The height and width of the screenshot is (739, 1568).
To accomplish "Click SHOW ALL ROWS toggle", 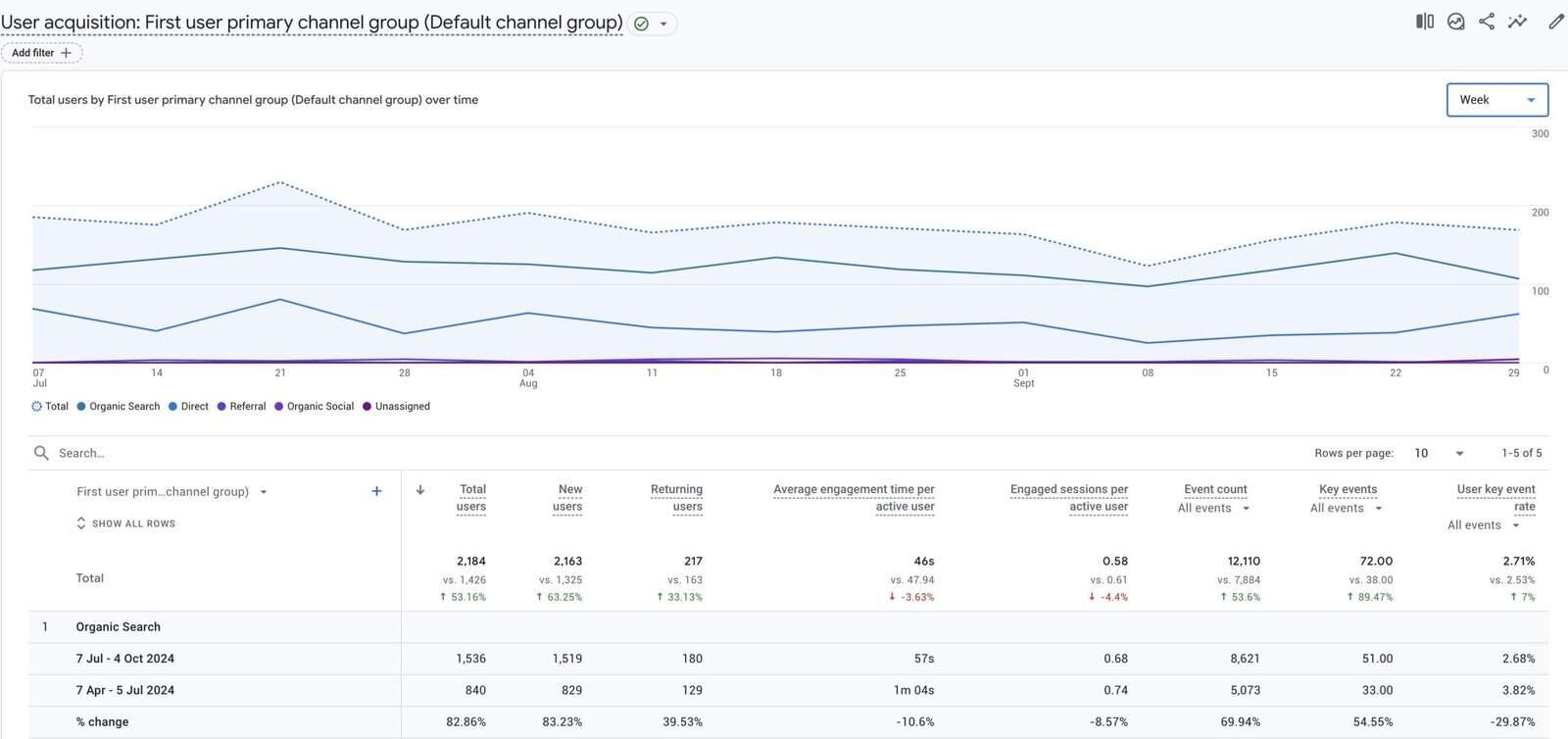I will (125, 523).
